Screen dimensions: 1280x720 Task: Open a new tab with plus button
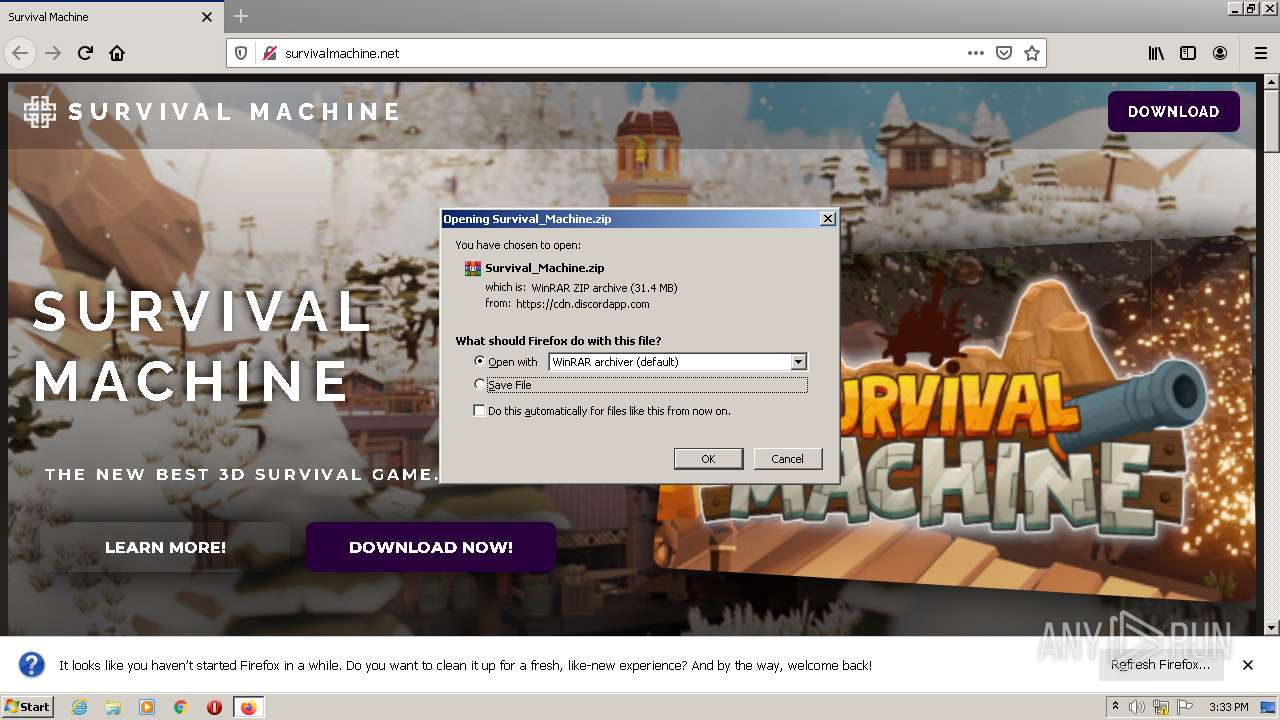pos(241,16)
